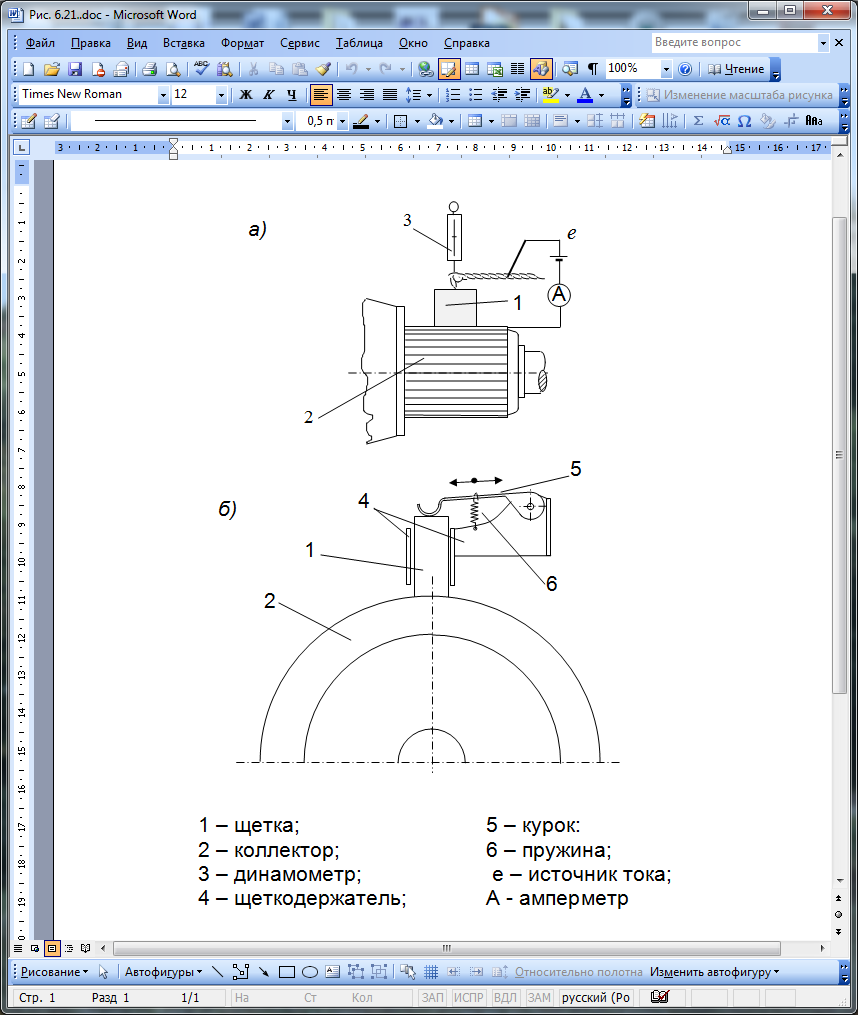Viewport: 858px width, 1015px height.
Task: Click the Select Objects pointer tool
Action: (104, 972)
